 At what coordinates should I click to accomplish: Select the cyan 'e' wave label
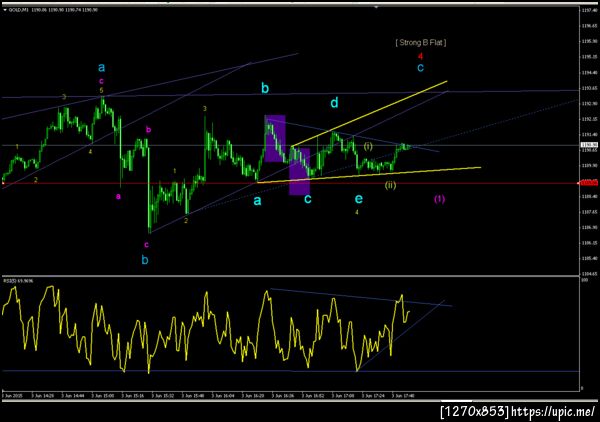pyautogui.click(x=359, y=199)
